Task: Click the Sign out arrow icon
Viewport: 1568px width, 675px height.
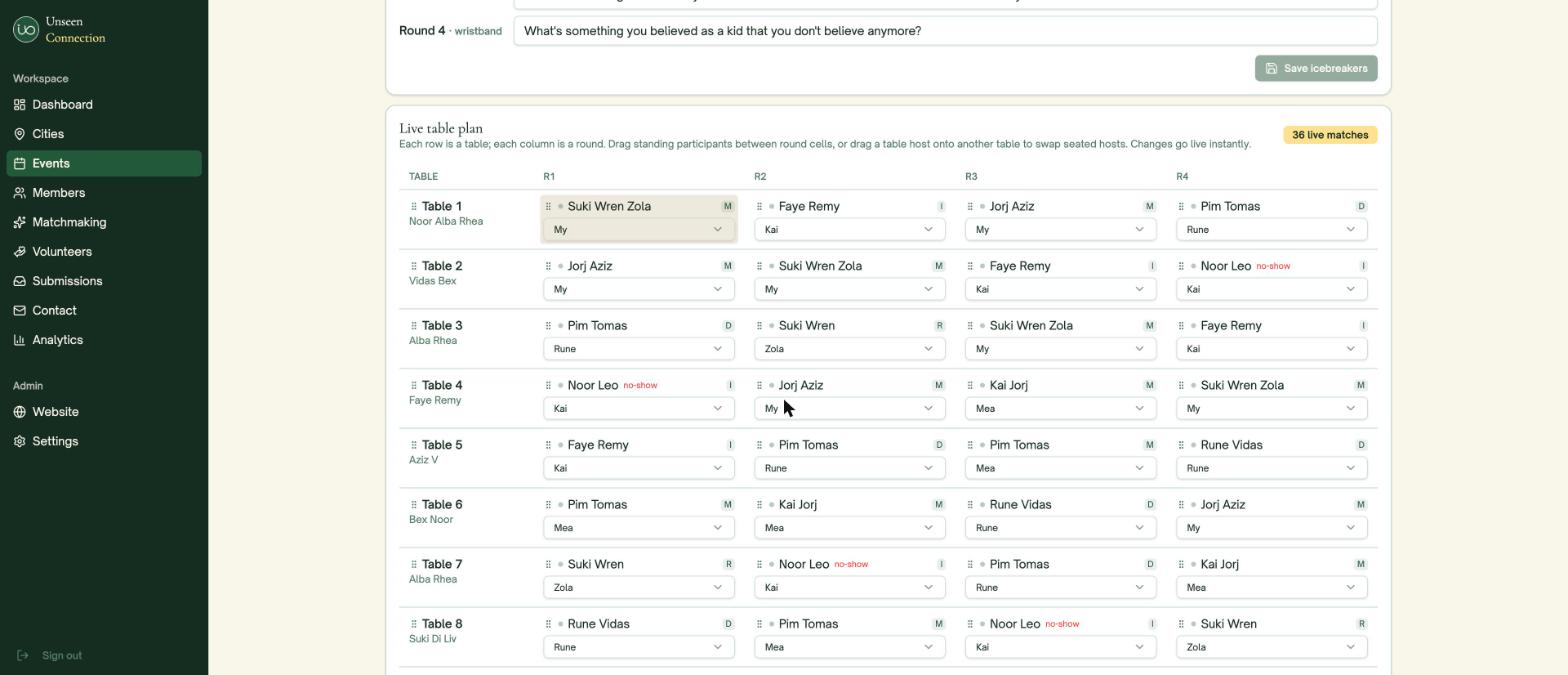Action: click(x=23, y=656)
